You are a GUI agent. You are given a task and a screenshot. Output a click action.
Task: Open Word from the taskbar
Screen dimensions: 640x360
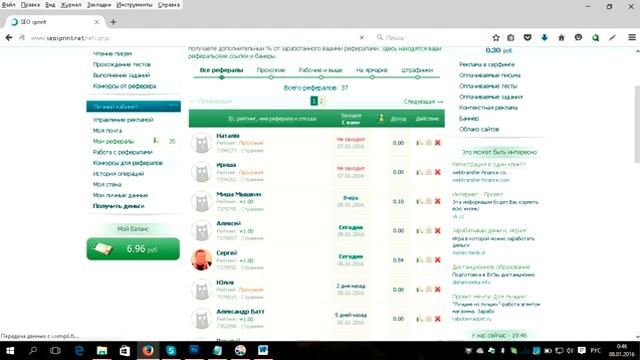point(263,350)
